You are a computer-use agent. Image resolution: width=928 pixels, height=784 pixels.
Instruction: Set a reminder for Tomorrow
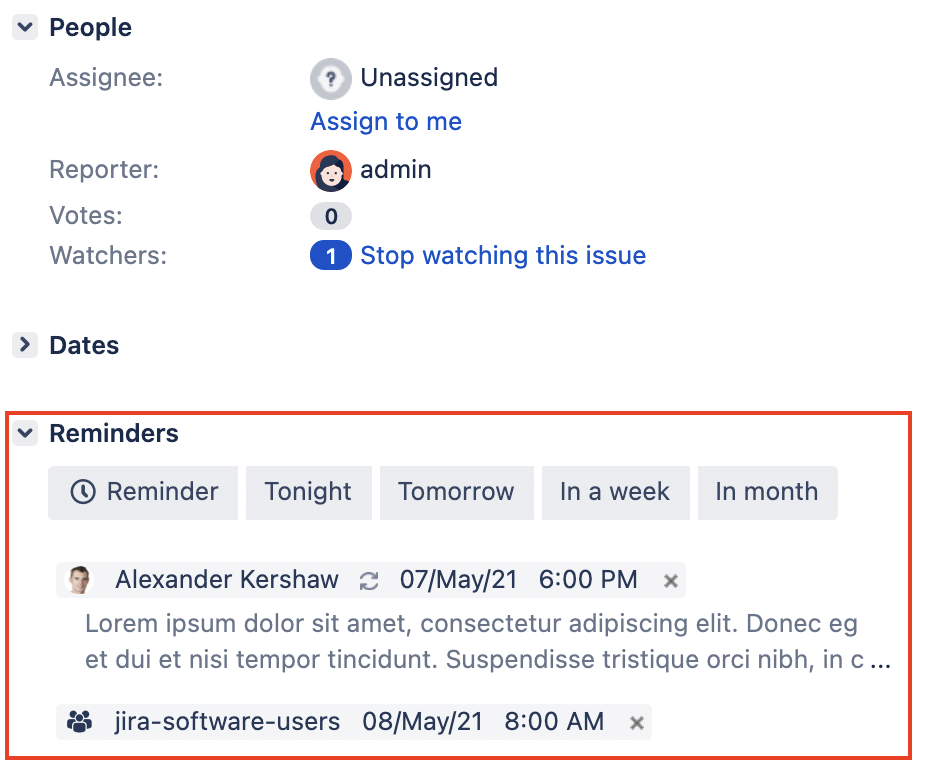coord(456,492)
